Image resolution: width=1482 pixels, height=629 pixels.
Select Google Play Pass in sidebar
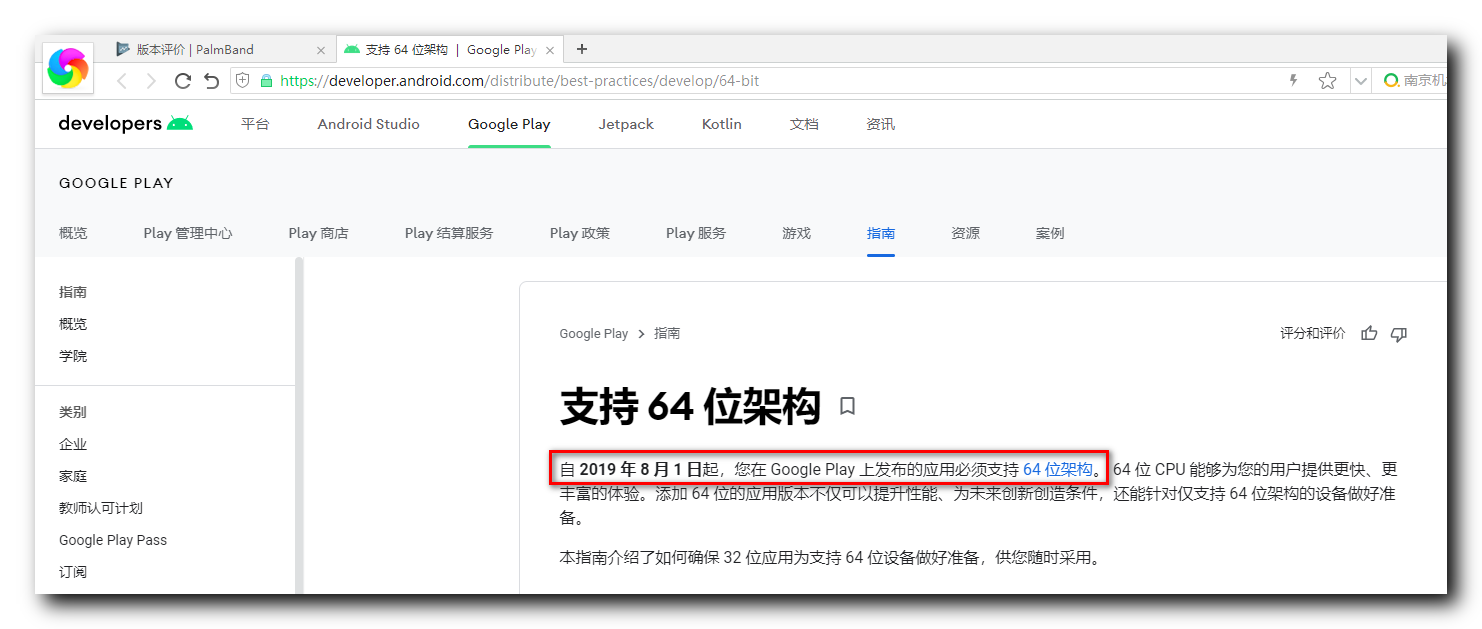tap(112, 539)
